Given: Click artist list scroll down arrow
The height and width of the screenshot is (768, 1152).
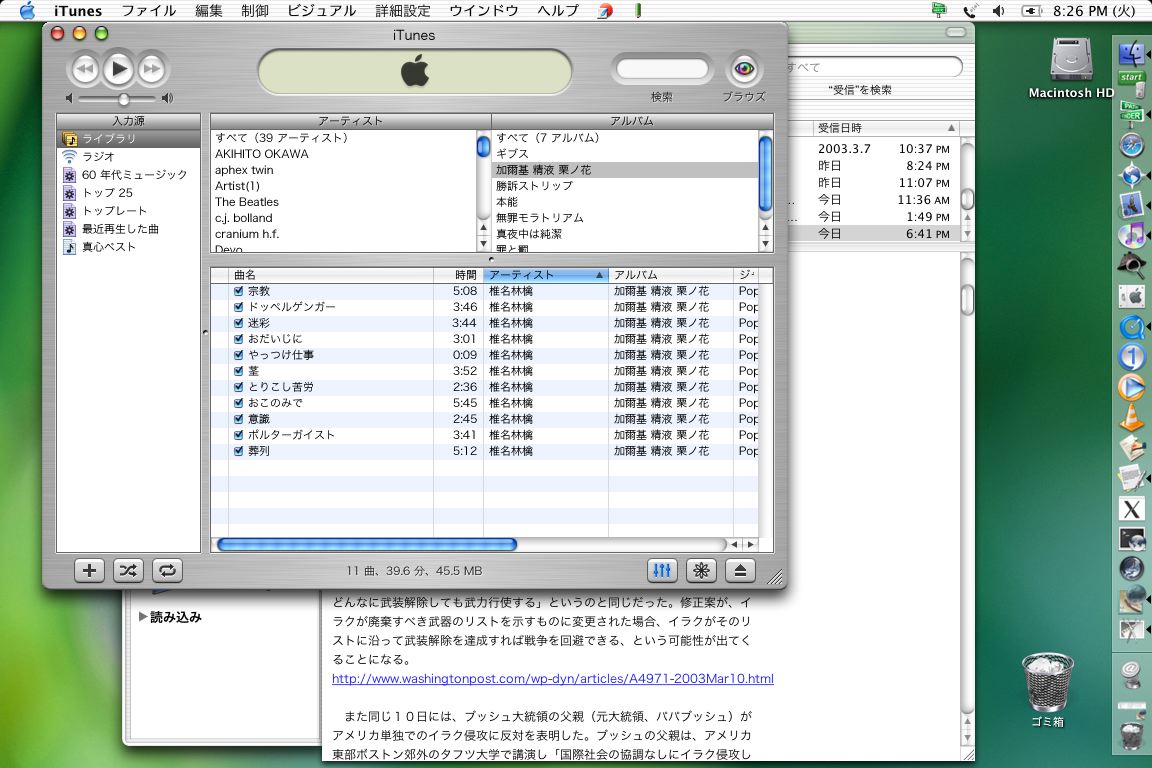Looking at the screenshot, I should [x=483, y=244].
